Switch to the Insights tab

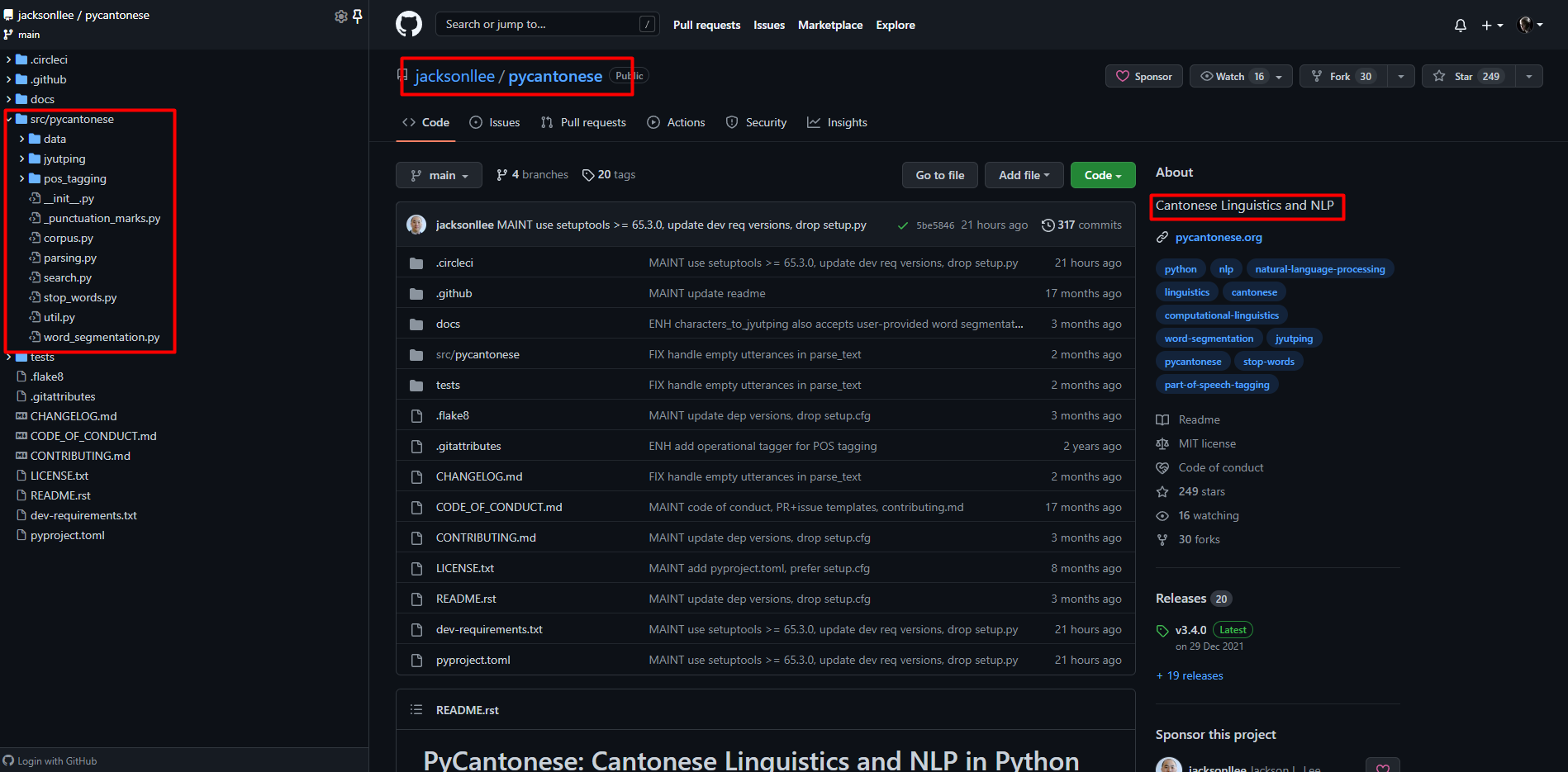[x=838, y=122]
